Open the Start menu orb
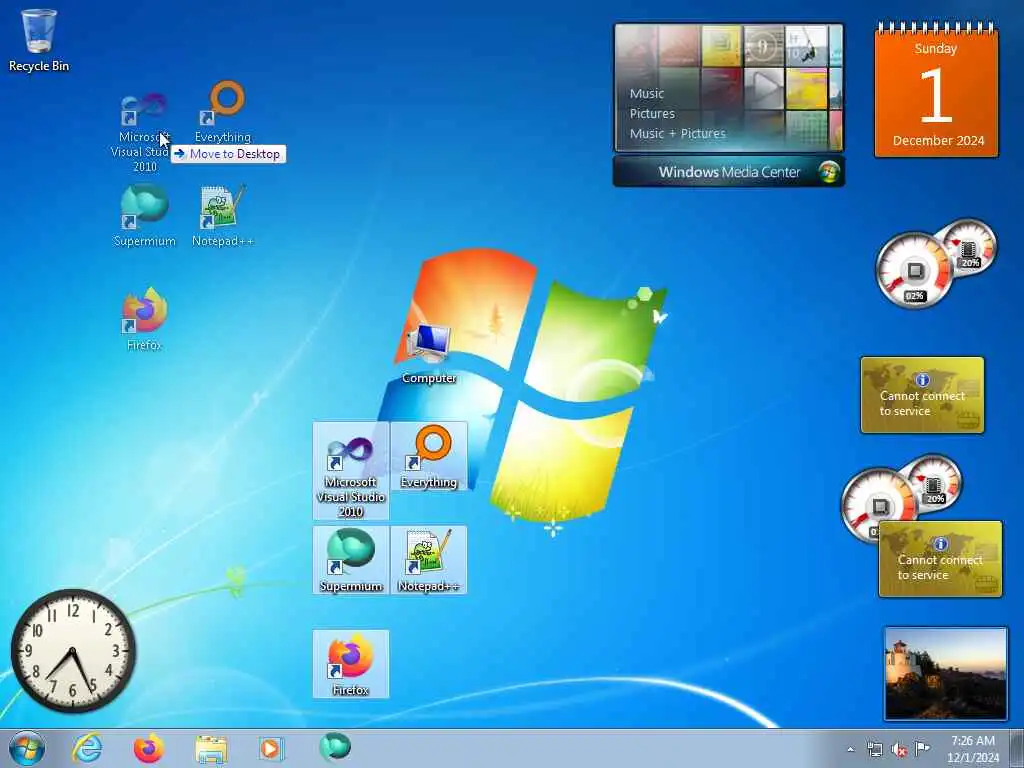This screenshot has width=1024, height=768. coord(27,748)
